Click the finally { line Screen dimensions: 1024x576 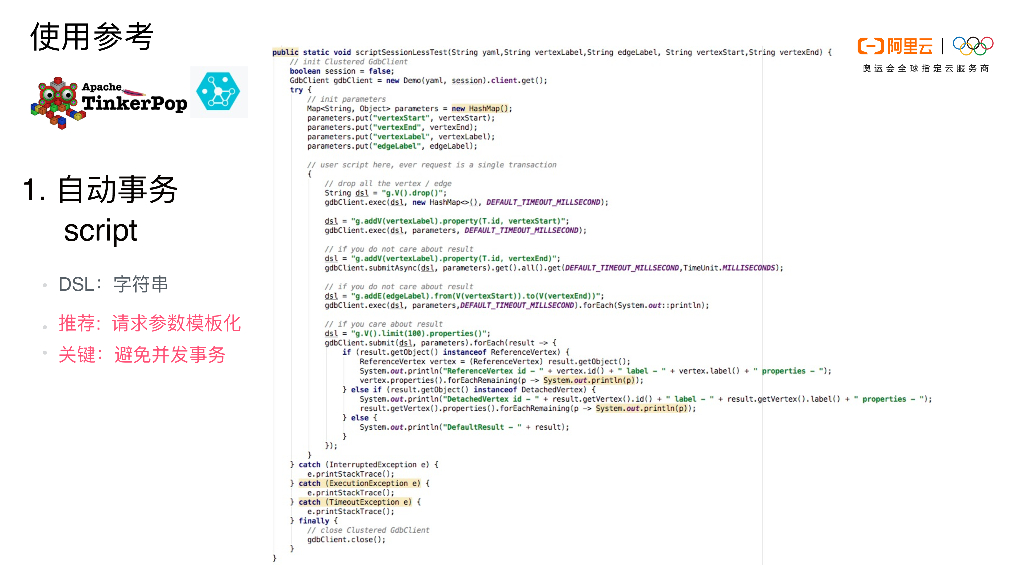(314, 521)
